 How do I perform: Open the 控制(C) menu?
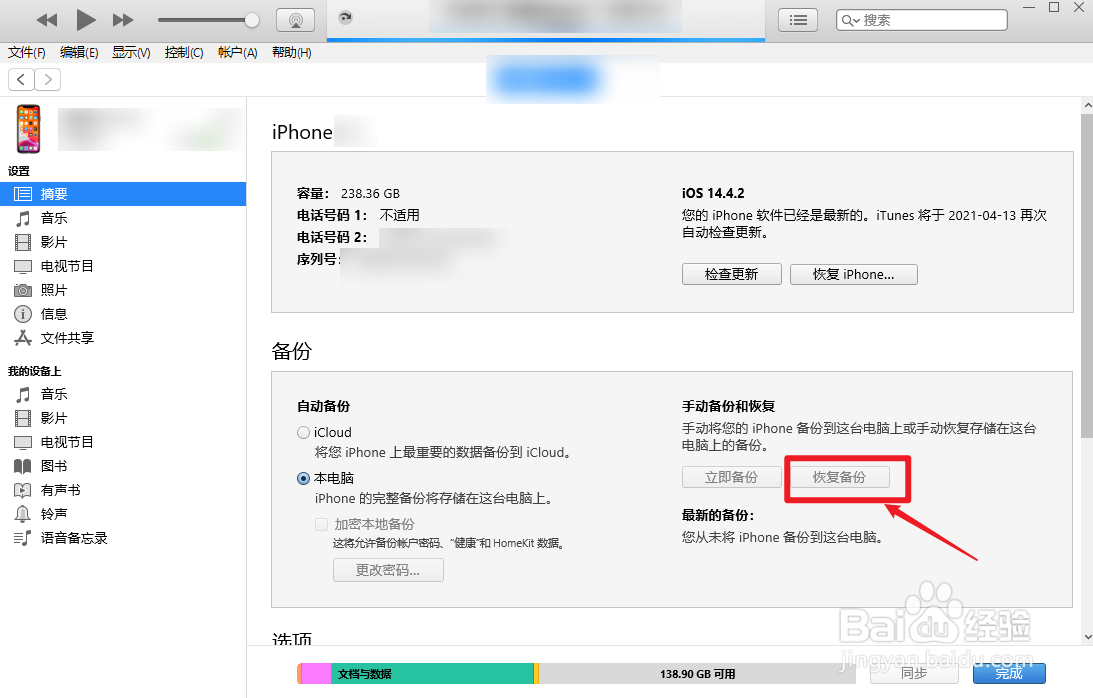point(184,52)
